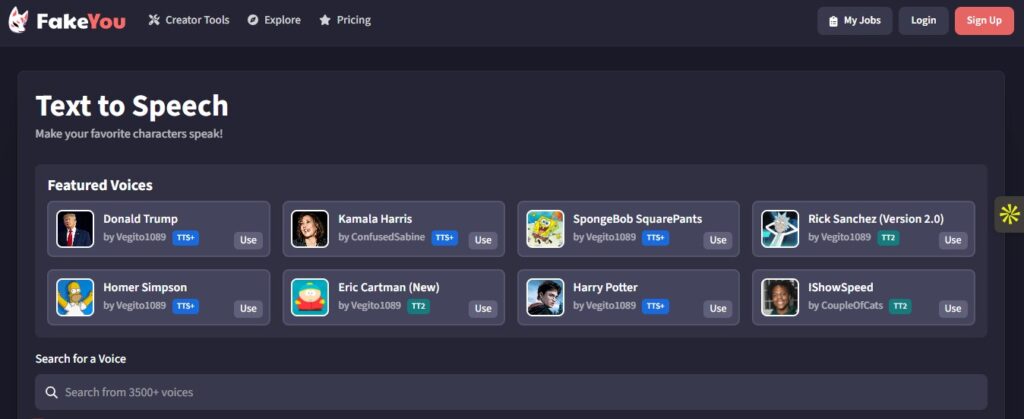The width and height of the screenshot is (1024, 419).
Task: Use the Harry Potter voice
Action: [x=718, y=308]
